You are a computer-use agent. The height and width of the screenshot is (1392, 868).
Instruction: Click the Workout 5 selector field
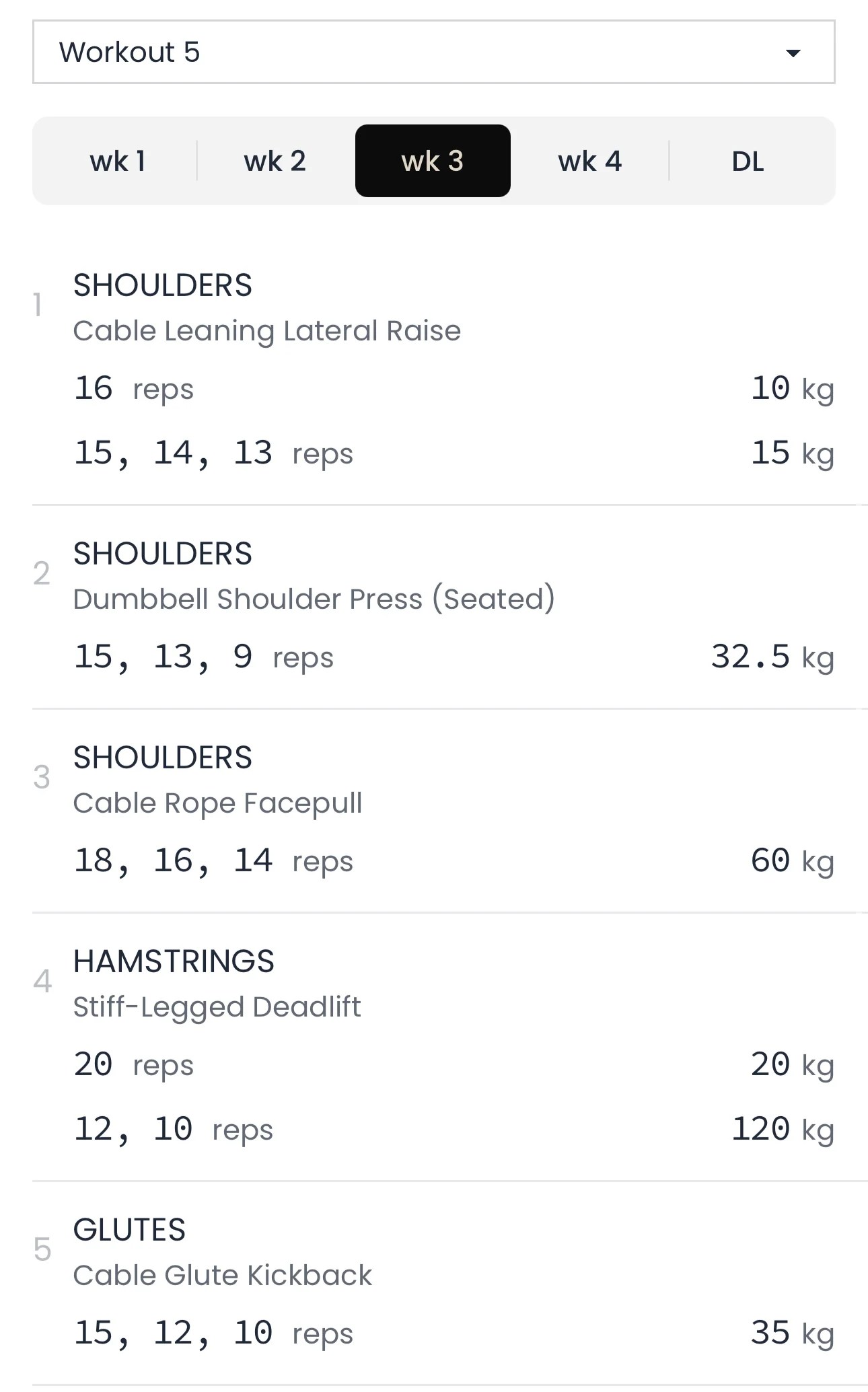(x=404, y=52)
